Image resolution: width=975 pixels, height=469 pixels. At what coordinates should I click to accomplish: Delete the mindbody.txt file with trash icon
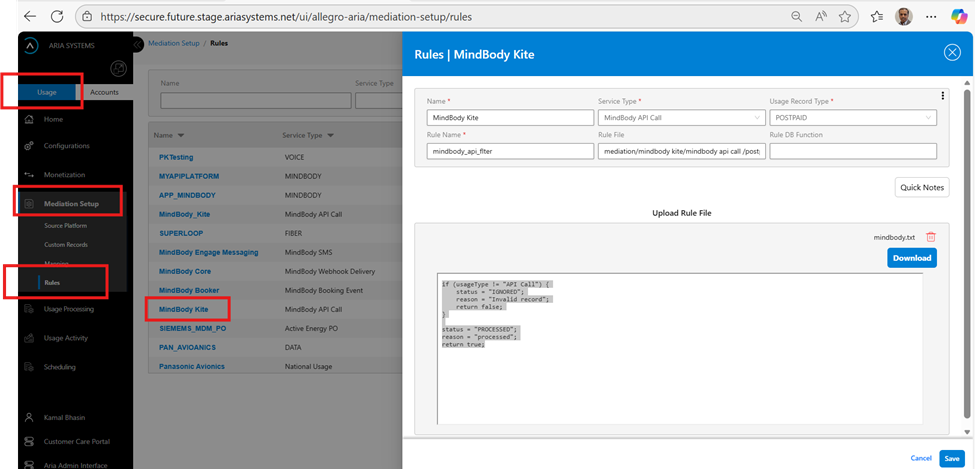[x=931, y=237]
